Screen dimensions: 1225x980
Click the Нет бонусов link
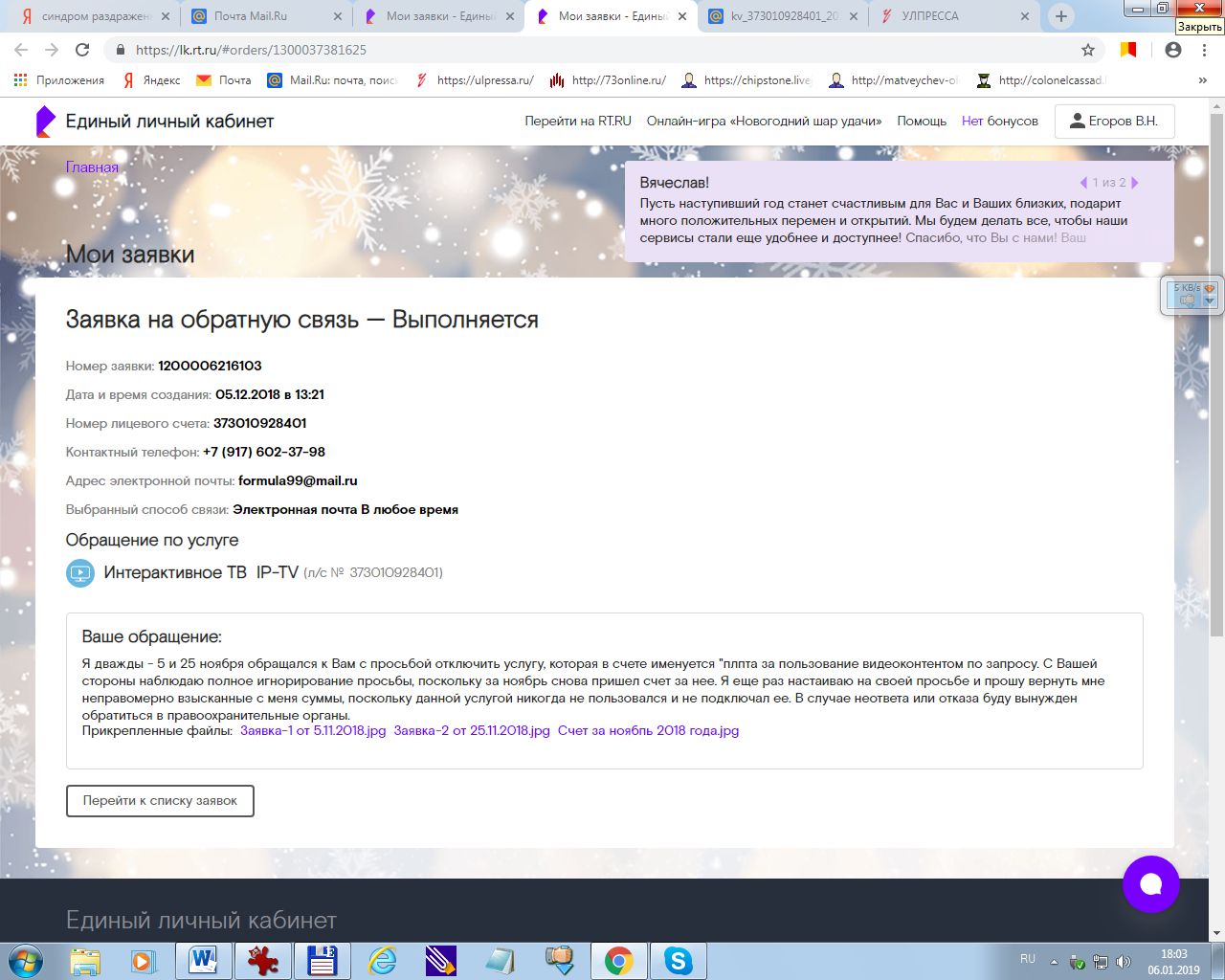1000,122
